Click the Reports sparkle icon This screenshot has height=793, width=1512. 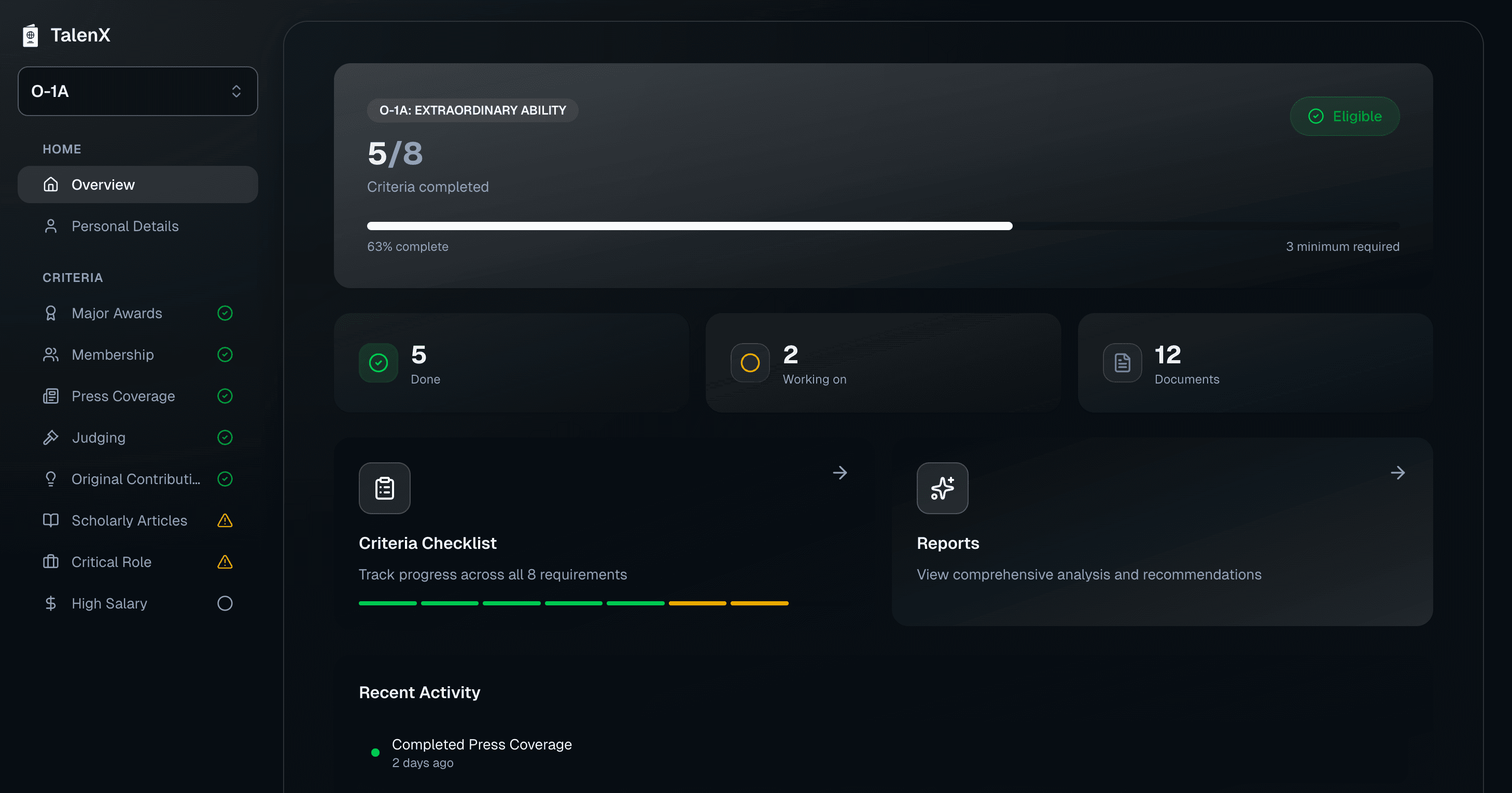tap(942, 488)
